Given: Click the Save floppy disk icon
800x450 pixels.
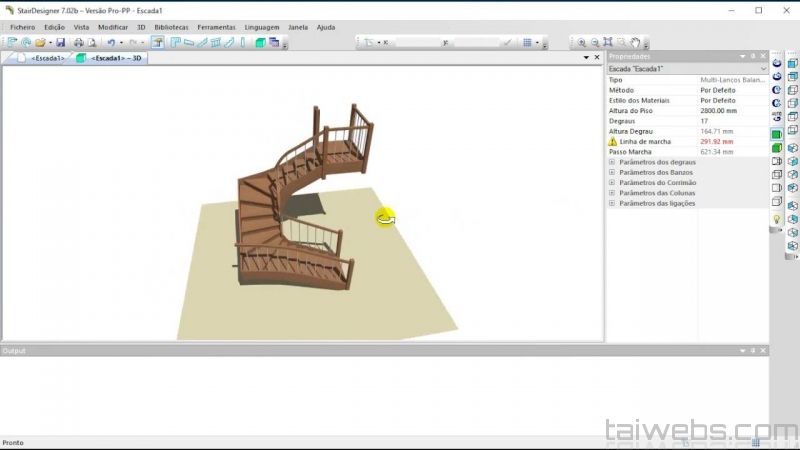Looking at the screenshot, I should (x=61, y=43).
